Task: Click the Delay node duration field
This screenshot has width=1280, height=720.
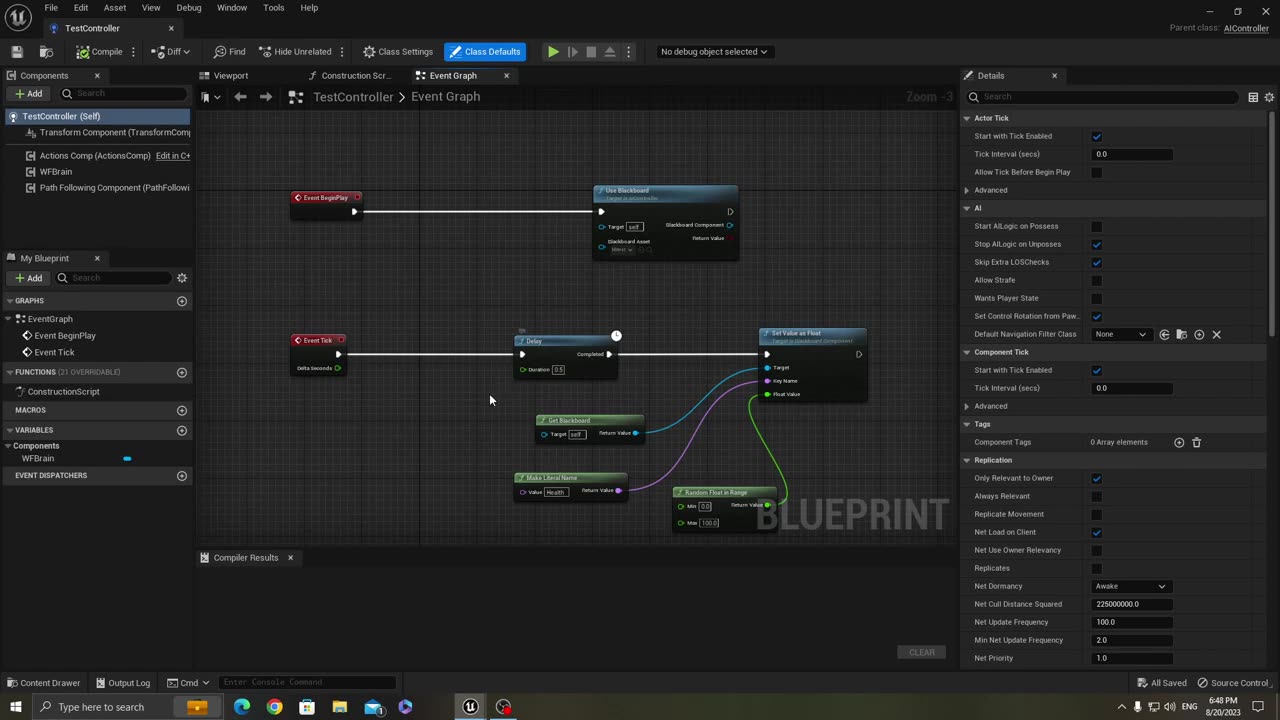Action: pyautogui.click(x=558, y=370)
